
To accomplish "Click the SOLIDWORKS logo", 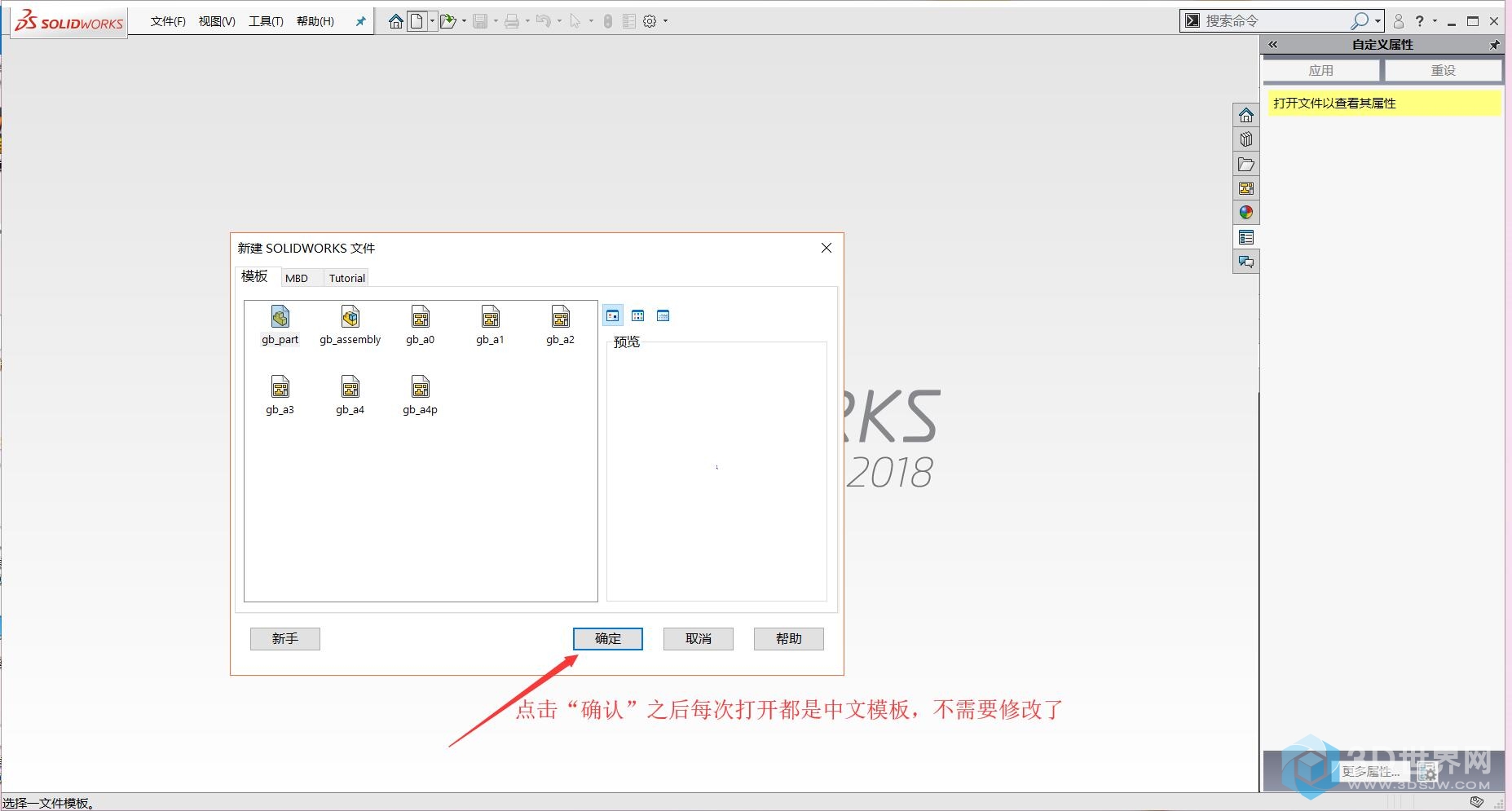I will 69,21.
